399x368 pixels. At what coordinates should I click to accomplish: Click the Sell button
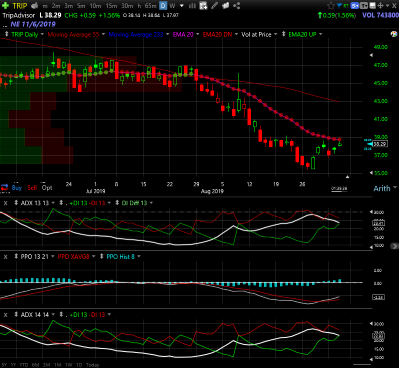[x=32, y=188]
